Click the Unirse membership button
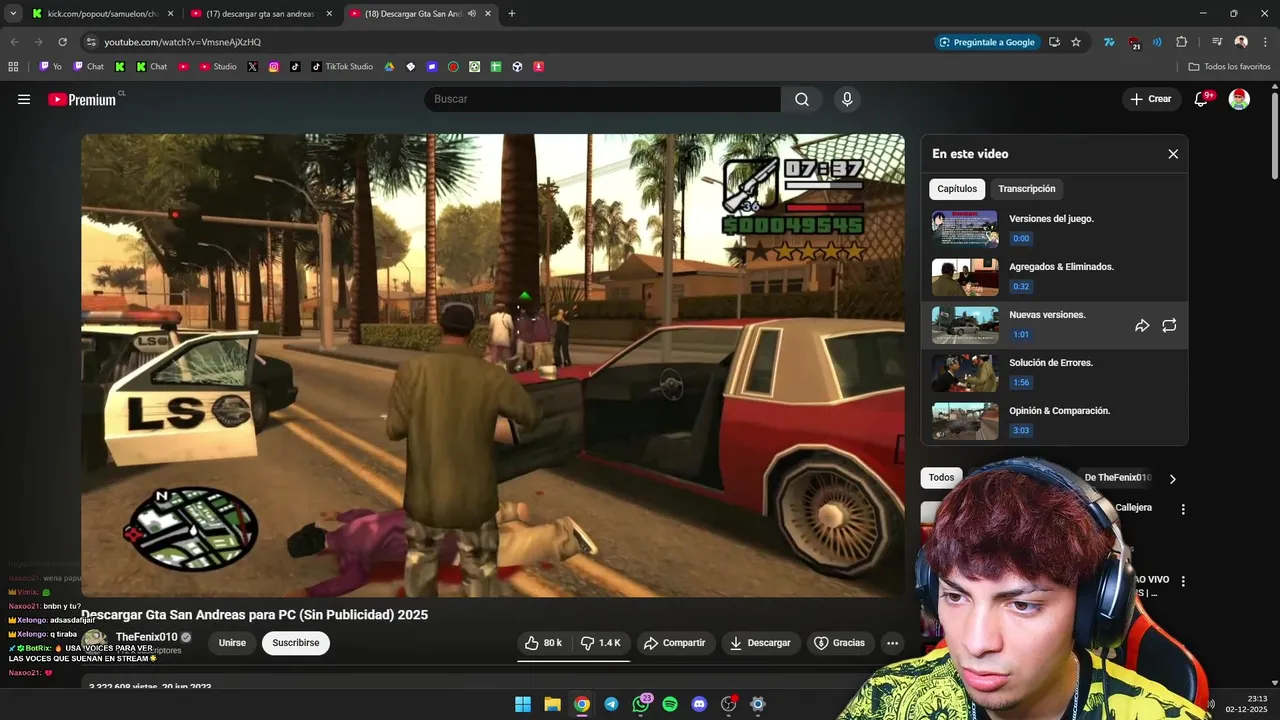 click(x=232, y=643)
